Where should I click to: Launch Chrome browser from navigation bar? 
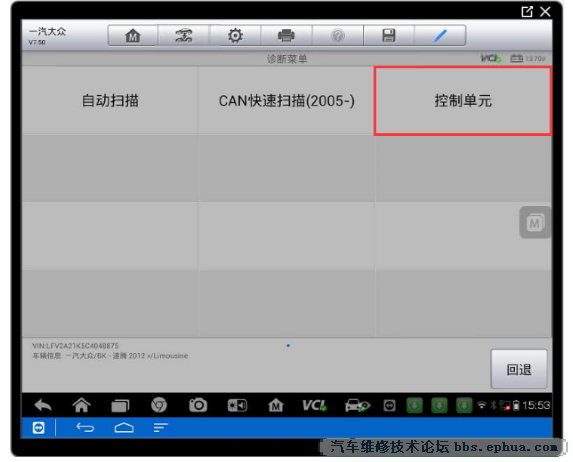159,405
